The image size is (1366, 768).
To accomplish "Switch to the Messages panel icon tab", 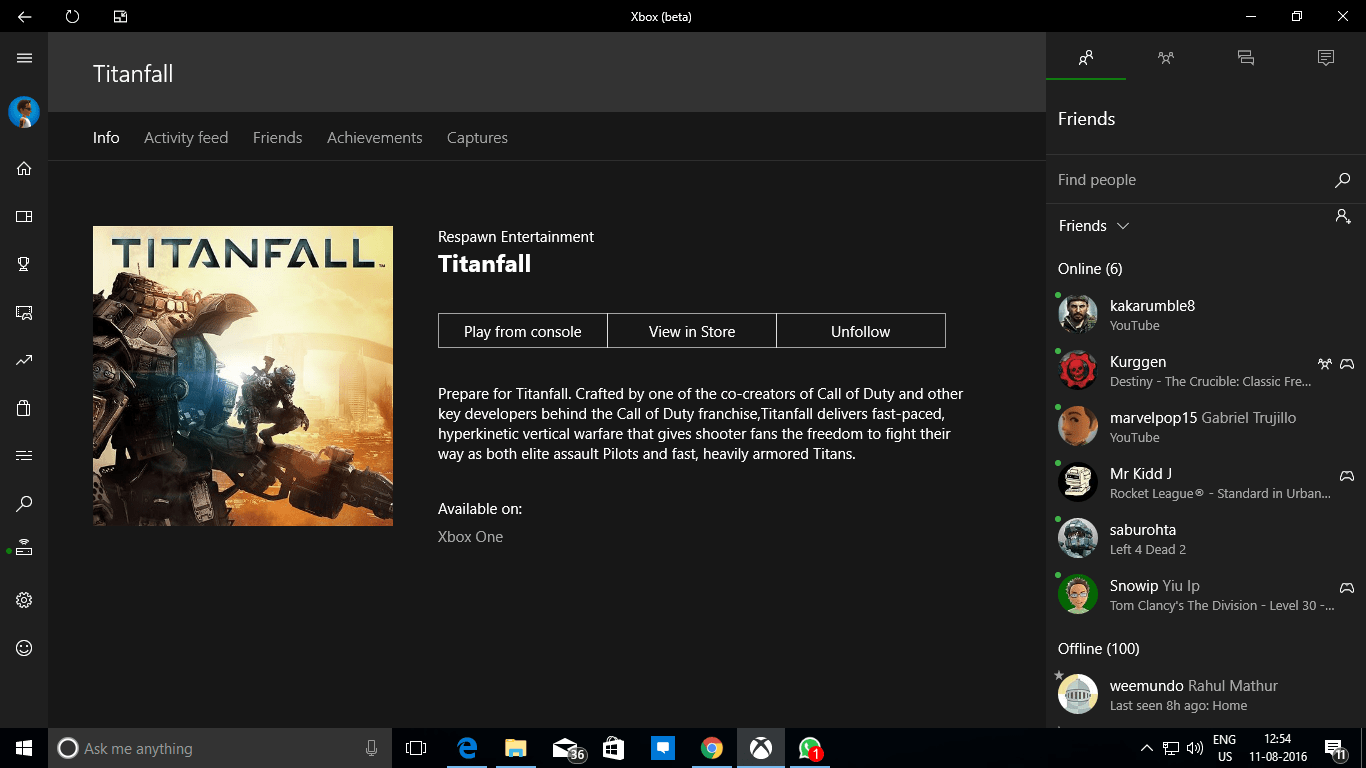I will 1246,58.
